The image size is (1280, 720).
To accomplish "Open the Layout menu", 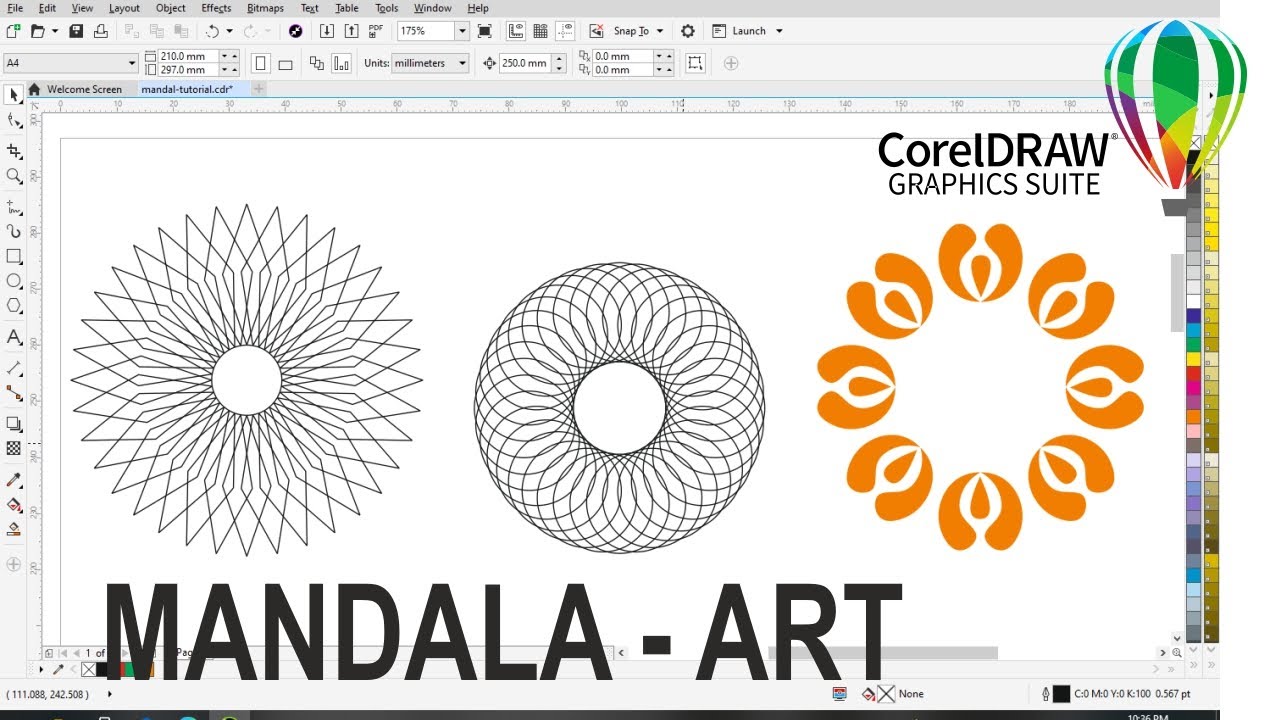I will coord(124,8).
